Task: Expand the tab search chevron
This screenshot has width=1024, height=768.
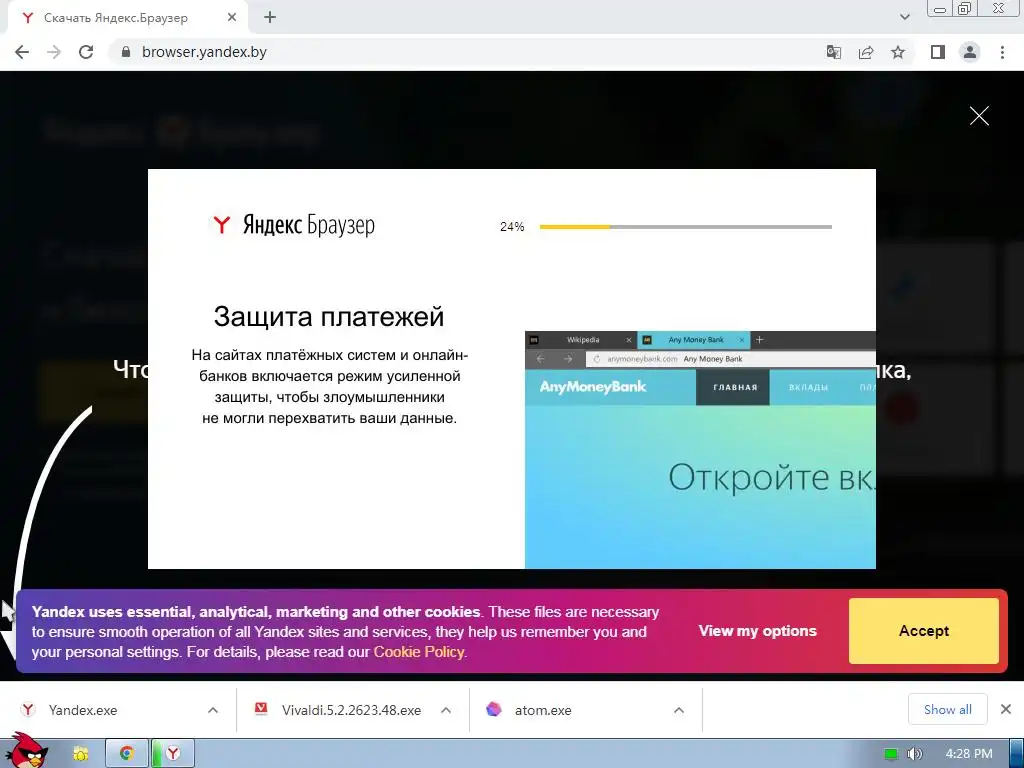Action: click(x=904, y=17)
